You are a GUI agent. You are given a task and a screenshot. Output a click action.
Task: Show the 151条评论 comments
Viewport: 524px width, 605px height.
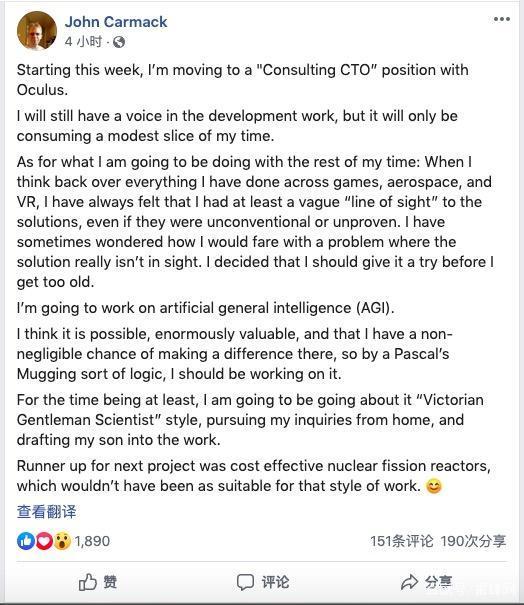[401, 541]
